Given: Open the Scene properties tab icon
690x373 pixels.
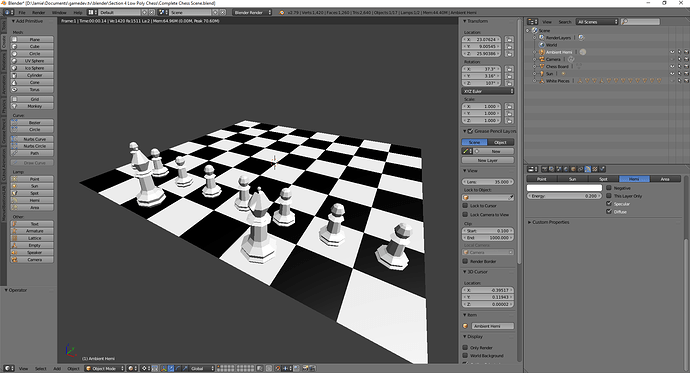Looking at the screenshot, I should [x=559, y=169].
